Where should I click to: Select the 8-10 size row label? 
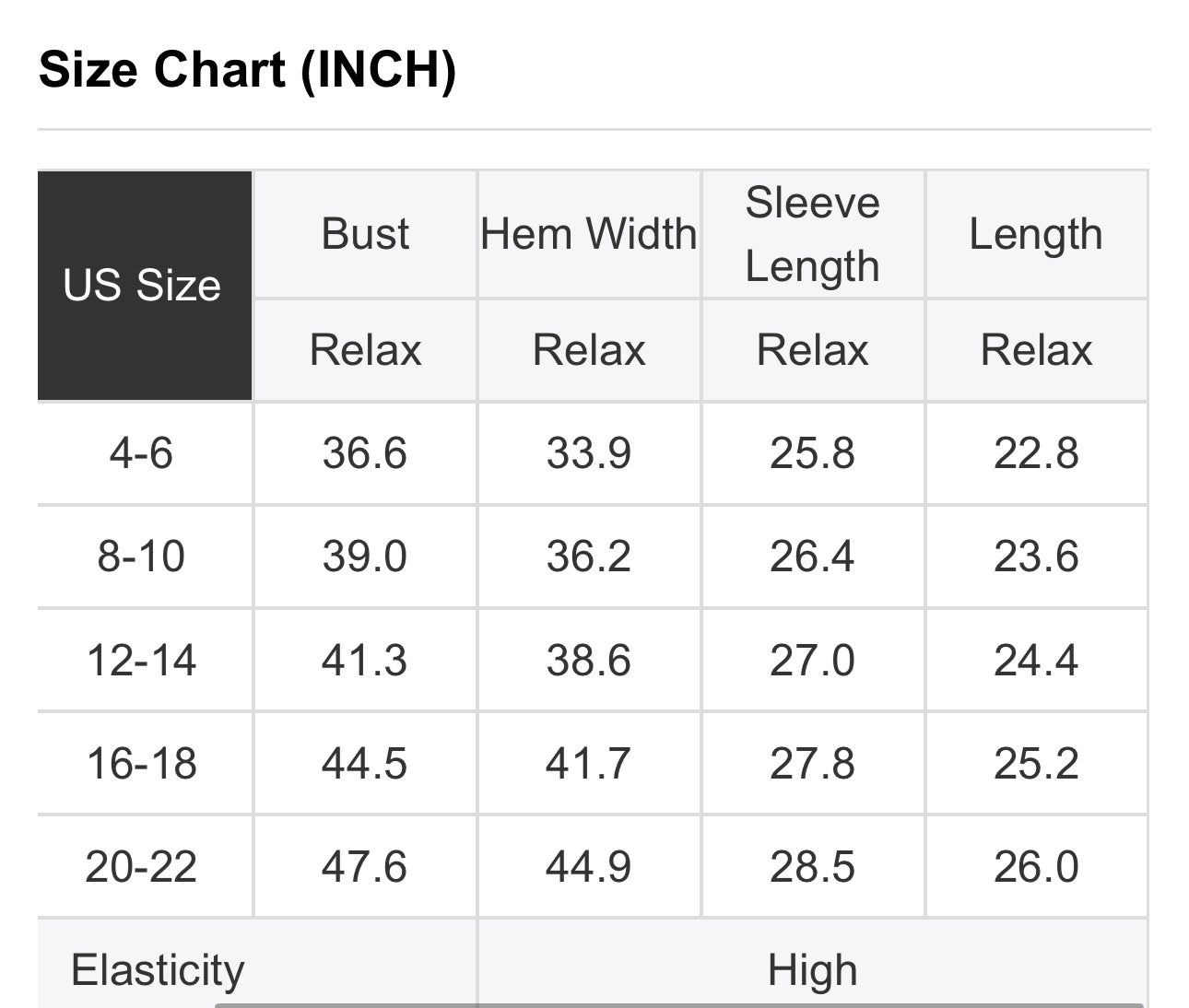tap(141, 557)
